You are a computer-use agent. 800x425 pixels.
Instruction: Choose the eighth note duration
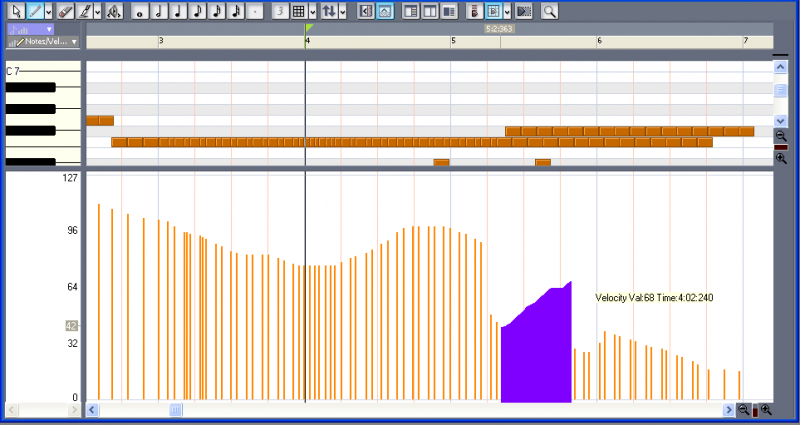(x=196, y=11)
